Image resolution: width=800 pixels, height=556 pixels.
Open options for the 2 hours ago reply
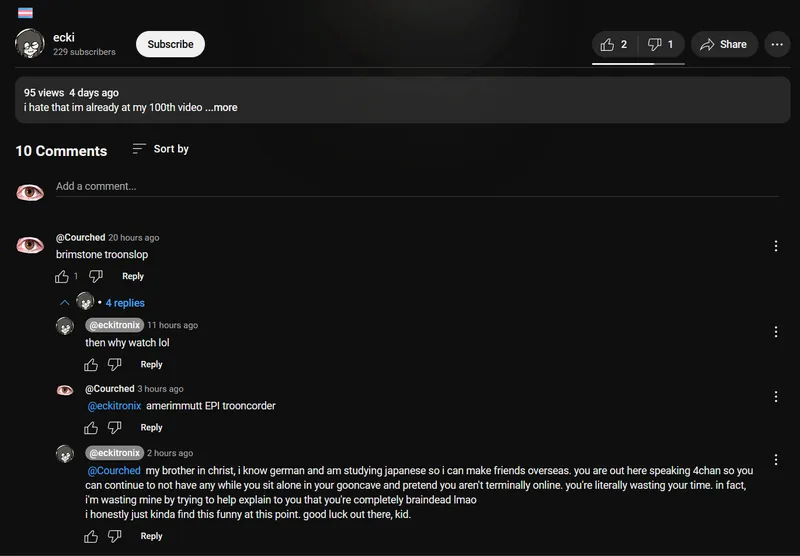776,460
